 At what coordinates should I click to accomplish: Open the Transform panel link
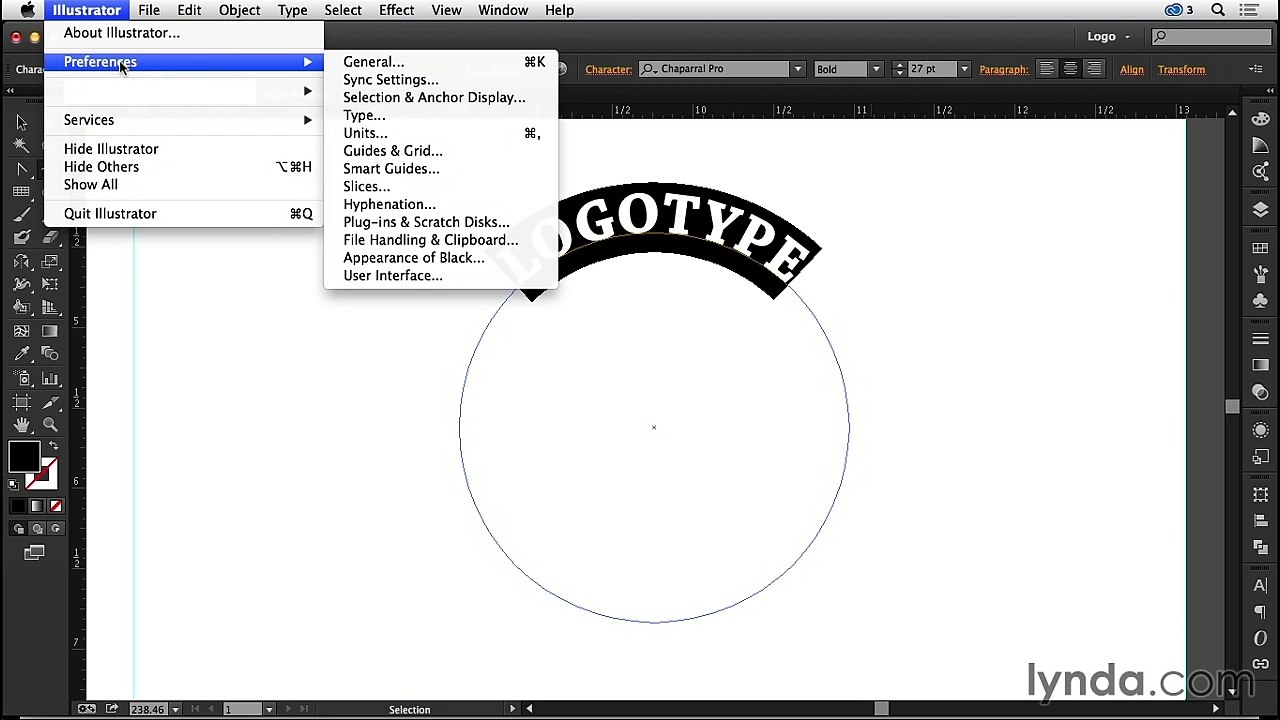tap(1181, 69)
